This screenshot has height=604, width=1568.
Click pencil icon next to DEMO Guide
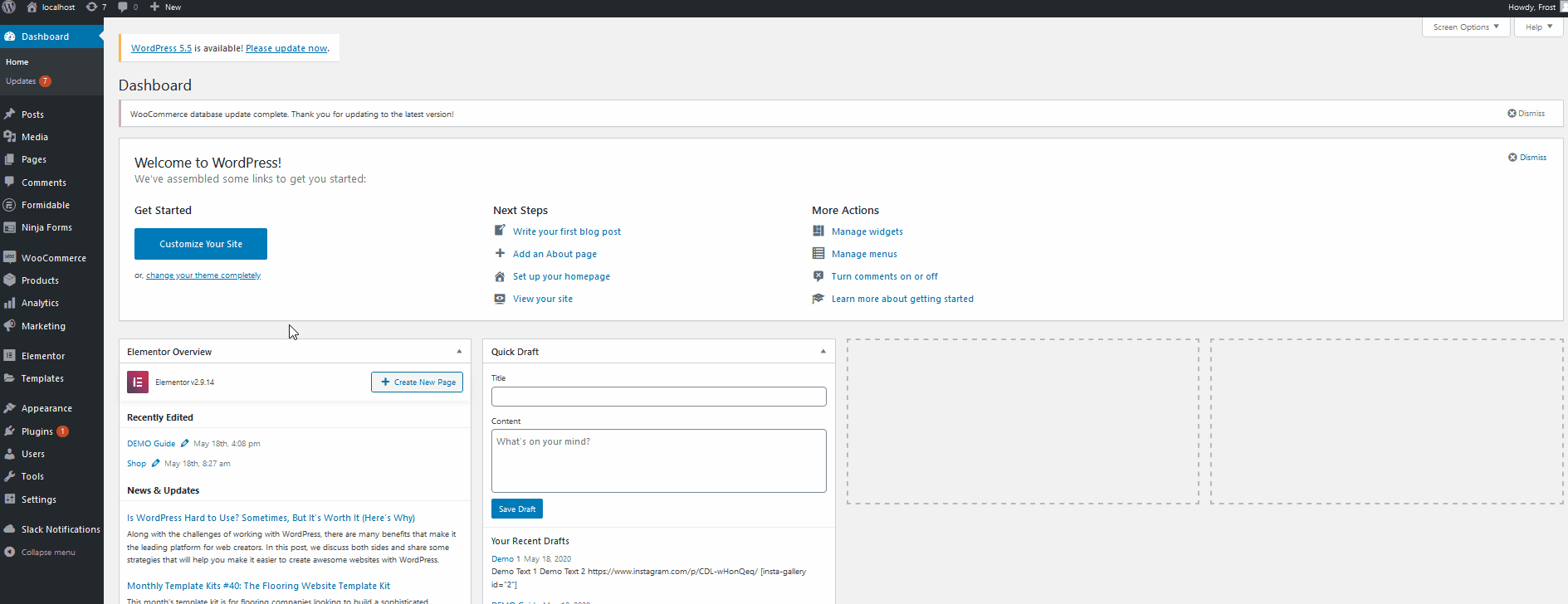pos(185,444)
